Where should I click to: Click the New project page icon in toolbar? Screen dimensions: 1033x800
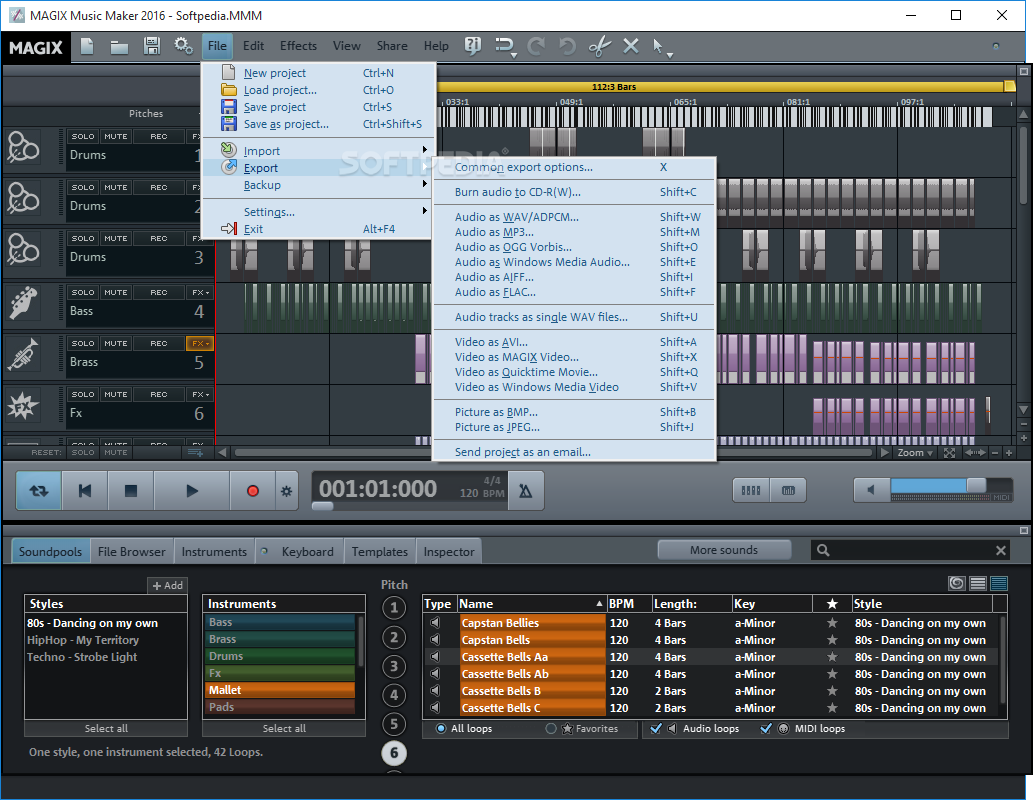coord(87,46)
